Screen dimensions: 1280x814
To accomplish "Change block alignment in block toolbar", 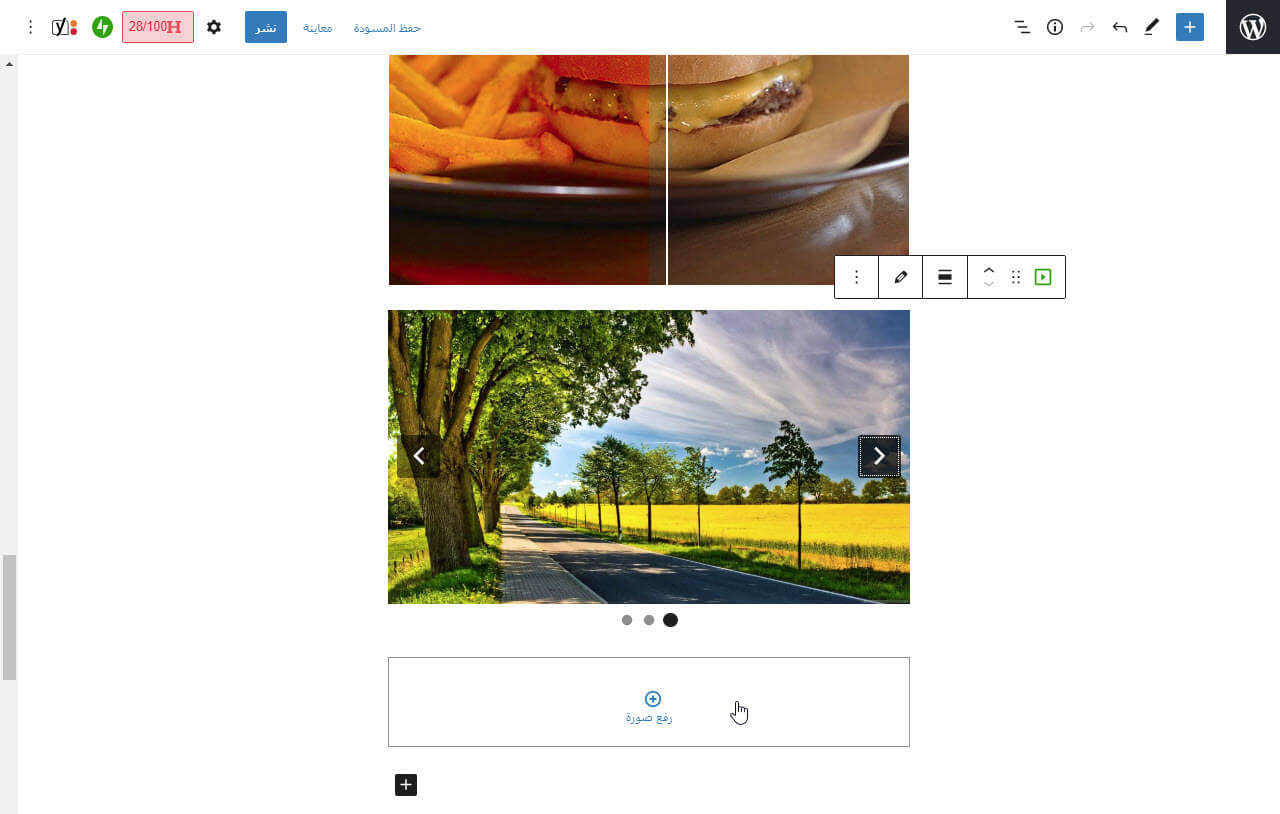I will point(945,277).
